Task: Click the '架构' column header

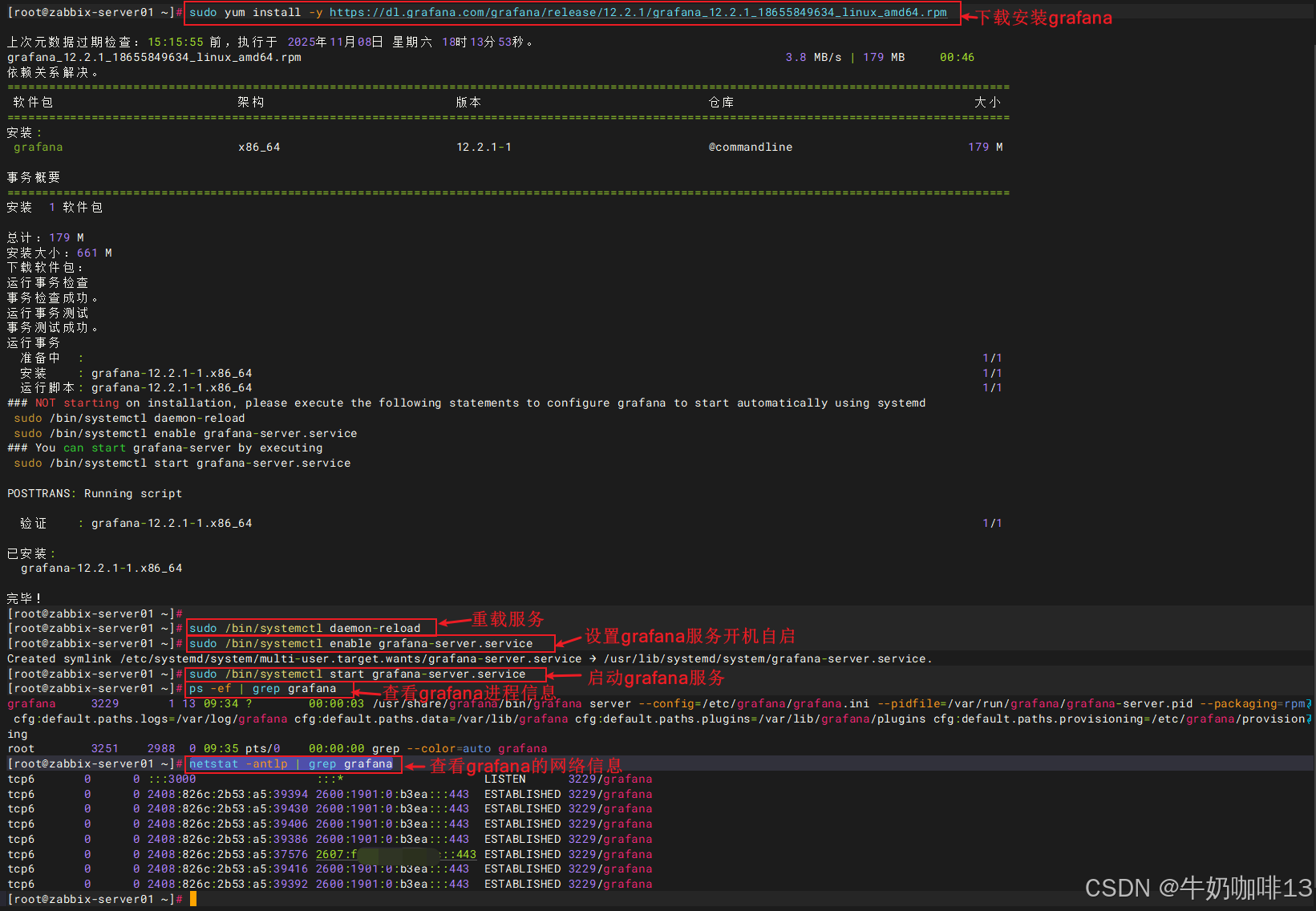Action: pyautogui.click(x=251, y=102)
